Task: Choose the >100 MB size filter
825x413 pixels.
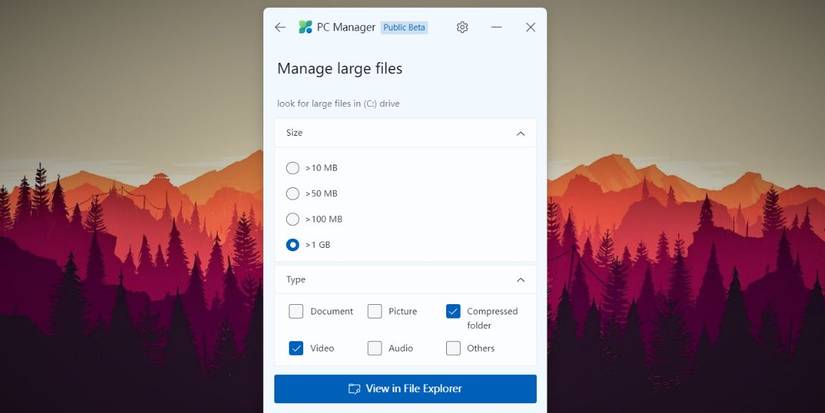Action: [293, 219]
